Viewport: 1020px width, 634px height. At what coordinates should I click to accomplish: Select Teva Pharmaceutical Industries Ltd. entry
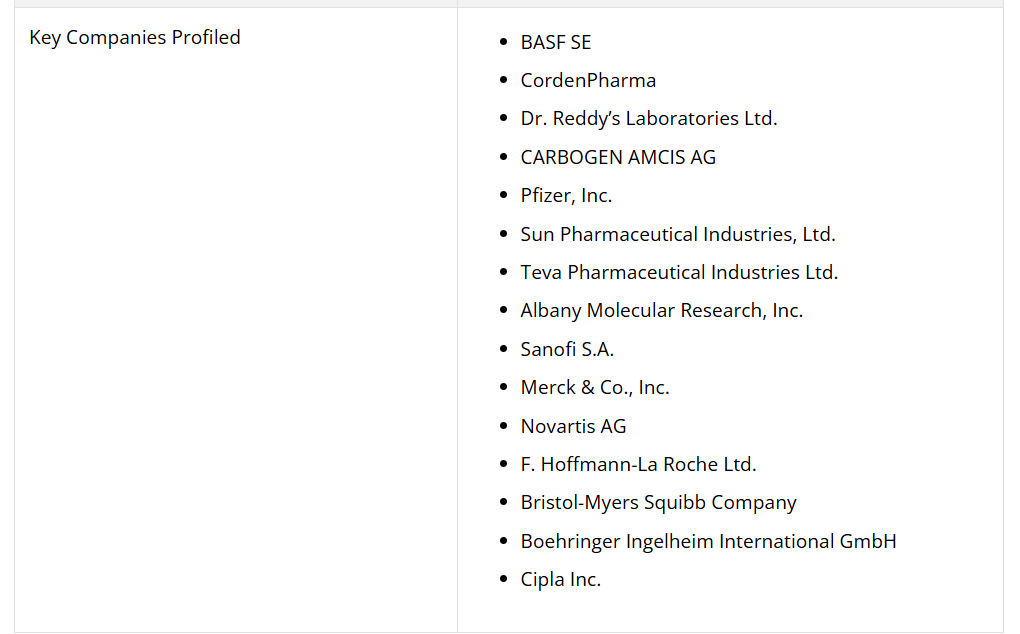click(x=679, y=272)
